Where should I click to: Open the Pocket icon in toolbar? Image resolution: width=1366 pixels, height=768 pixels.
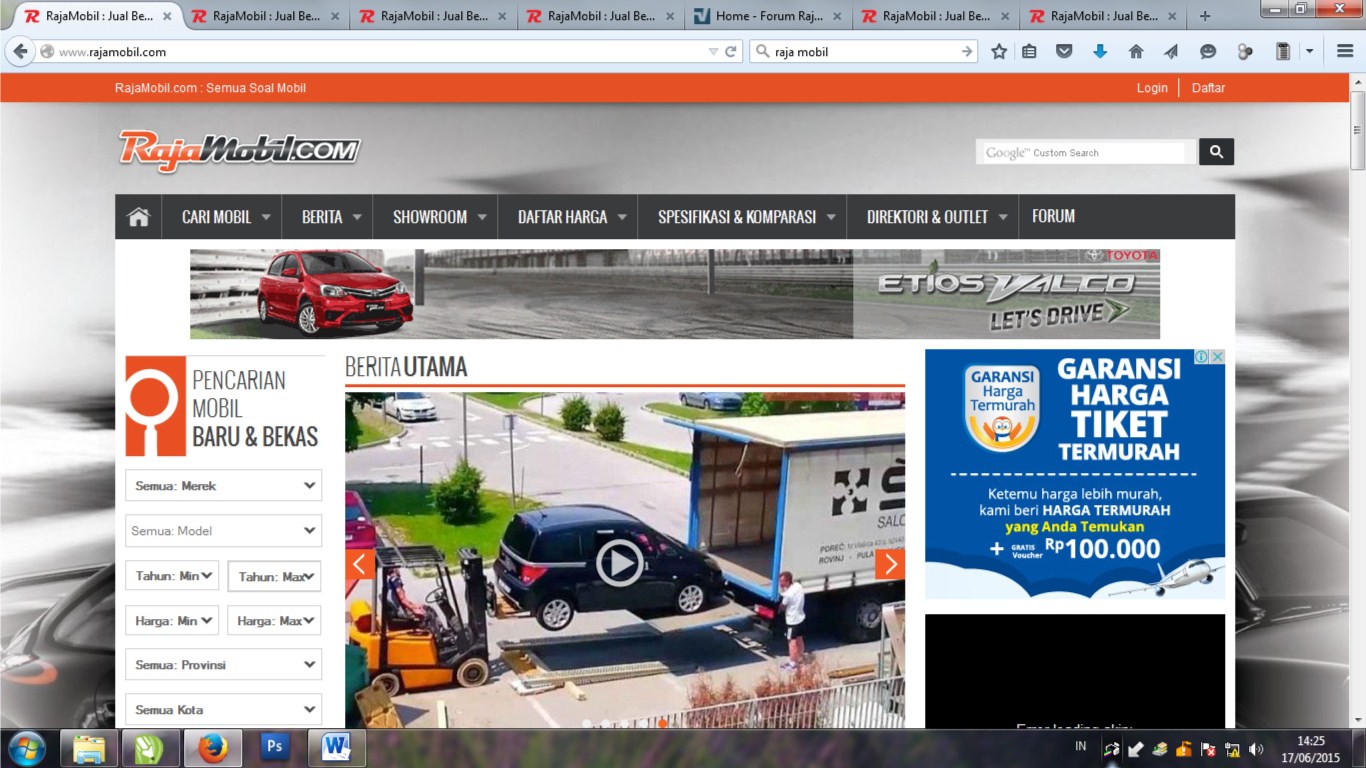pos(1064,52)
